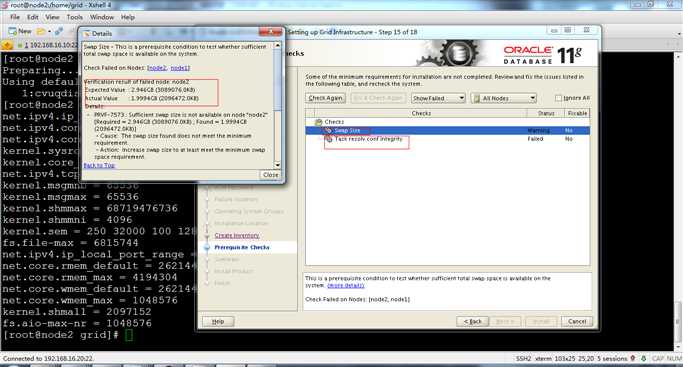Click the Back to Top link
Image resolution: width=683 pixels, height=367 pixels.
pyautogui.click(x=99, y=165)
